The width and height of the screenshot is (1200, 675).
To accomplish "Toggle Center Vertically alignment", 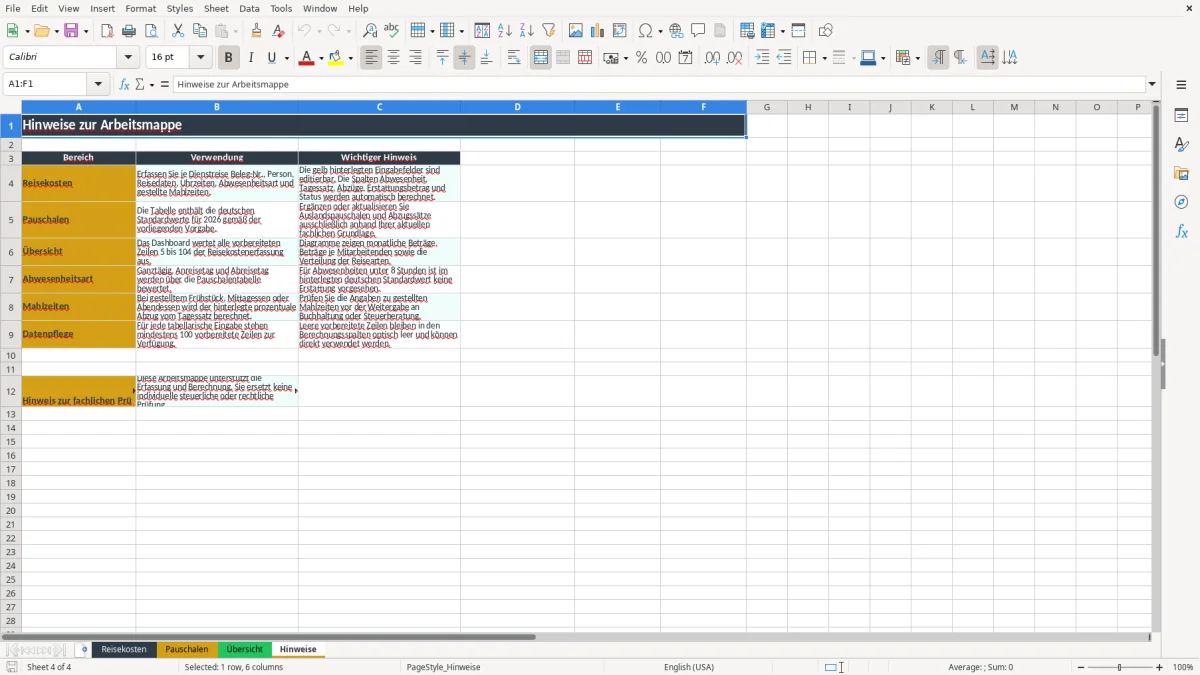I will [x=464, y=58].
